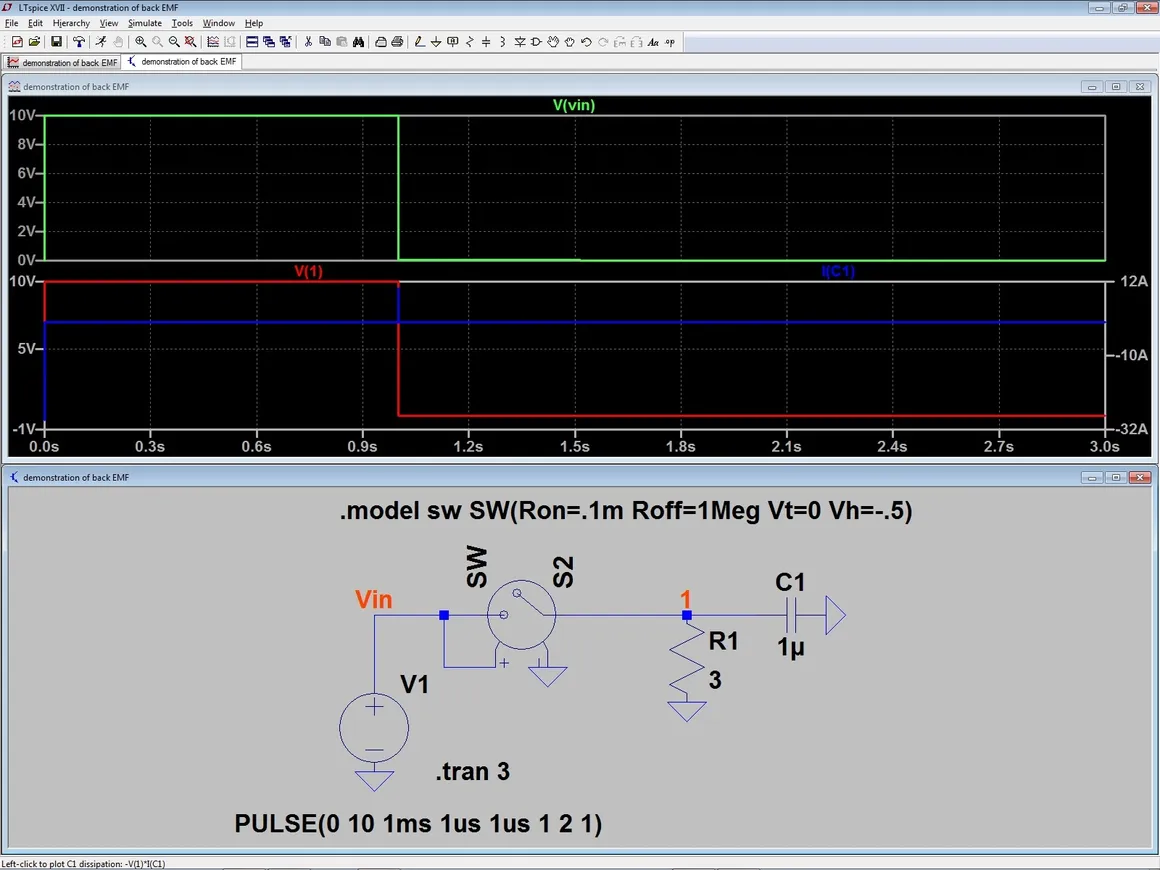1160x870 pixels.
Task: Select the Resistor placement tool
Action: [x=470, y=42]
